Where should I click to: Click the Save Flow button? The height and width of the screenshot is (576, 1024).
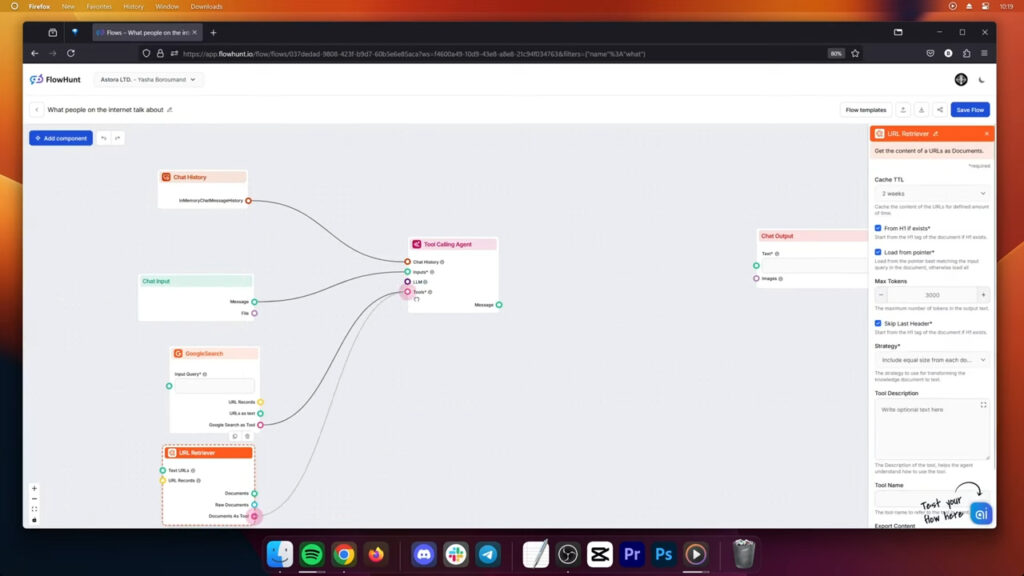969,110
